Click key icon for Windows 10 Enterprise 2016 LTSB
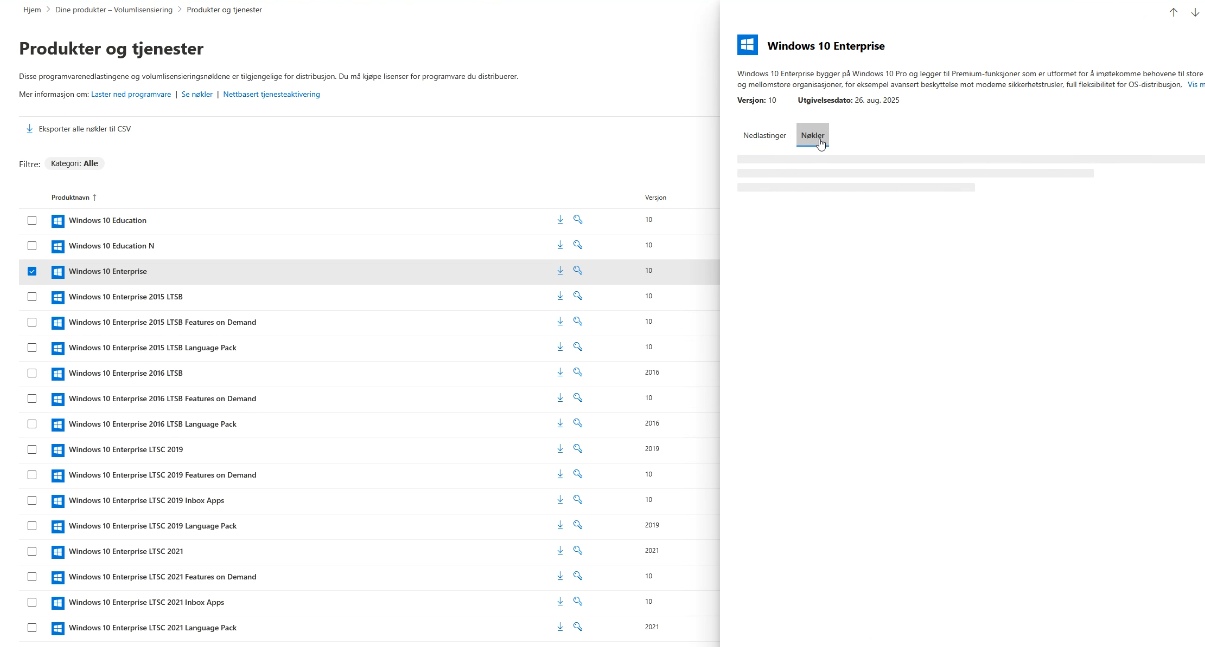Image resolution: width=1205 pixels, height=647 pixels. pos(578,372)
